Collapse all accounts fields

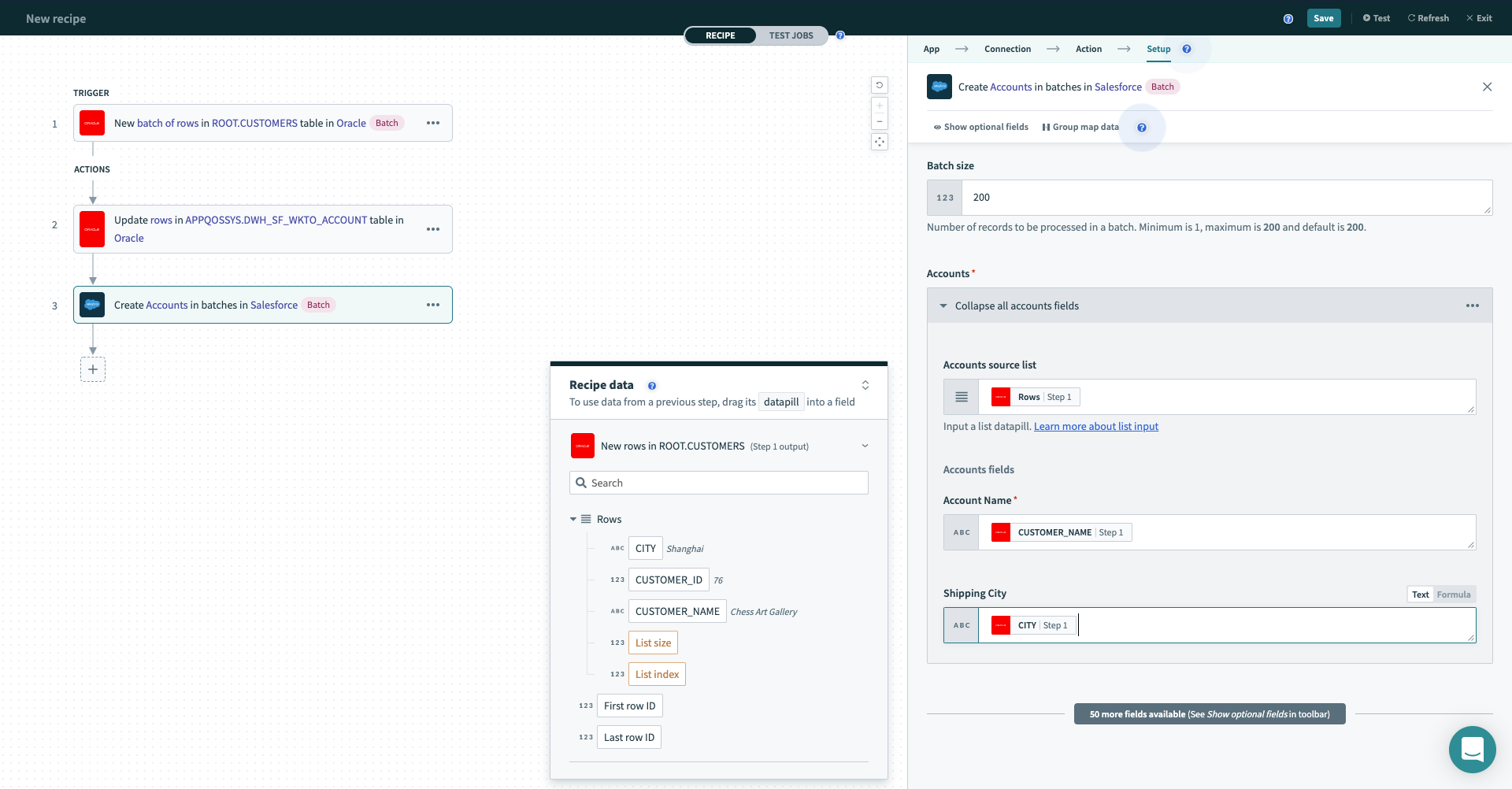point(1016,306)
